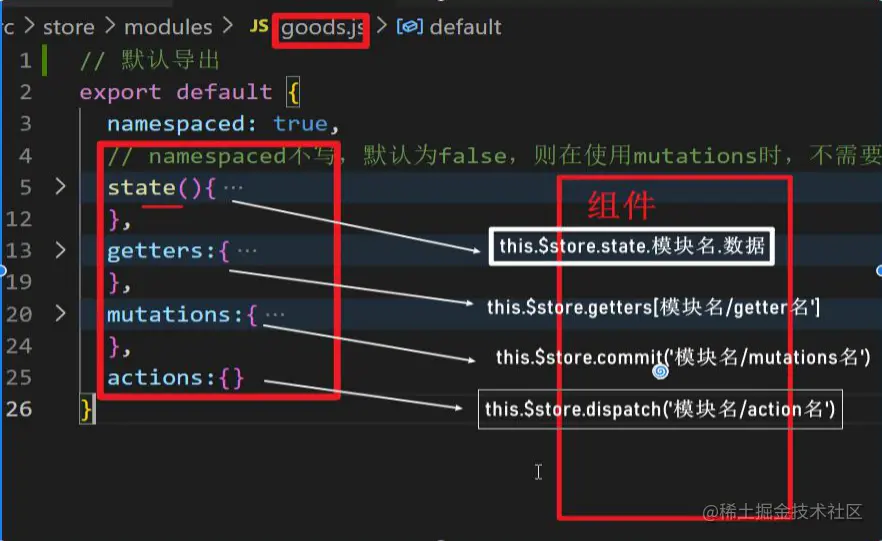Click the 'namespaced:' property name
Image resolution: width=882 pixels, height=541 pixels.
point(182,124)
